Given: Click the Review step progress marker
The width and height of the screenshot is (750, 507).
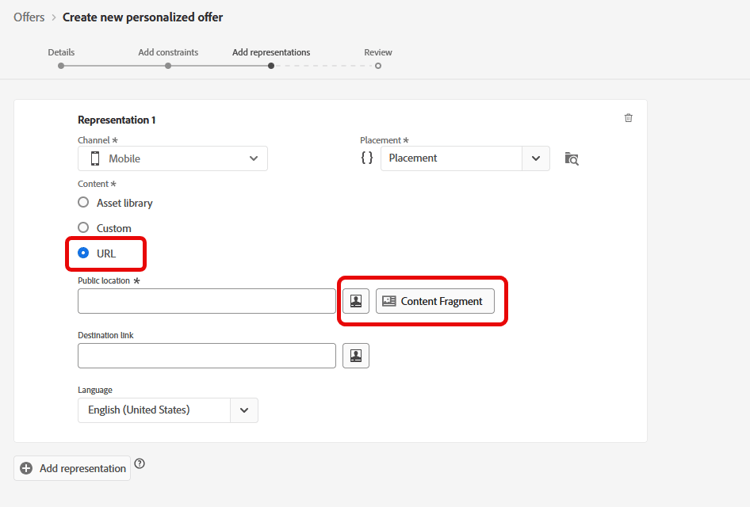Looking at the screenshot, I should [x=378, y=65].
